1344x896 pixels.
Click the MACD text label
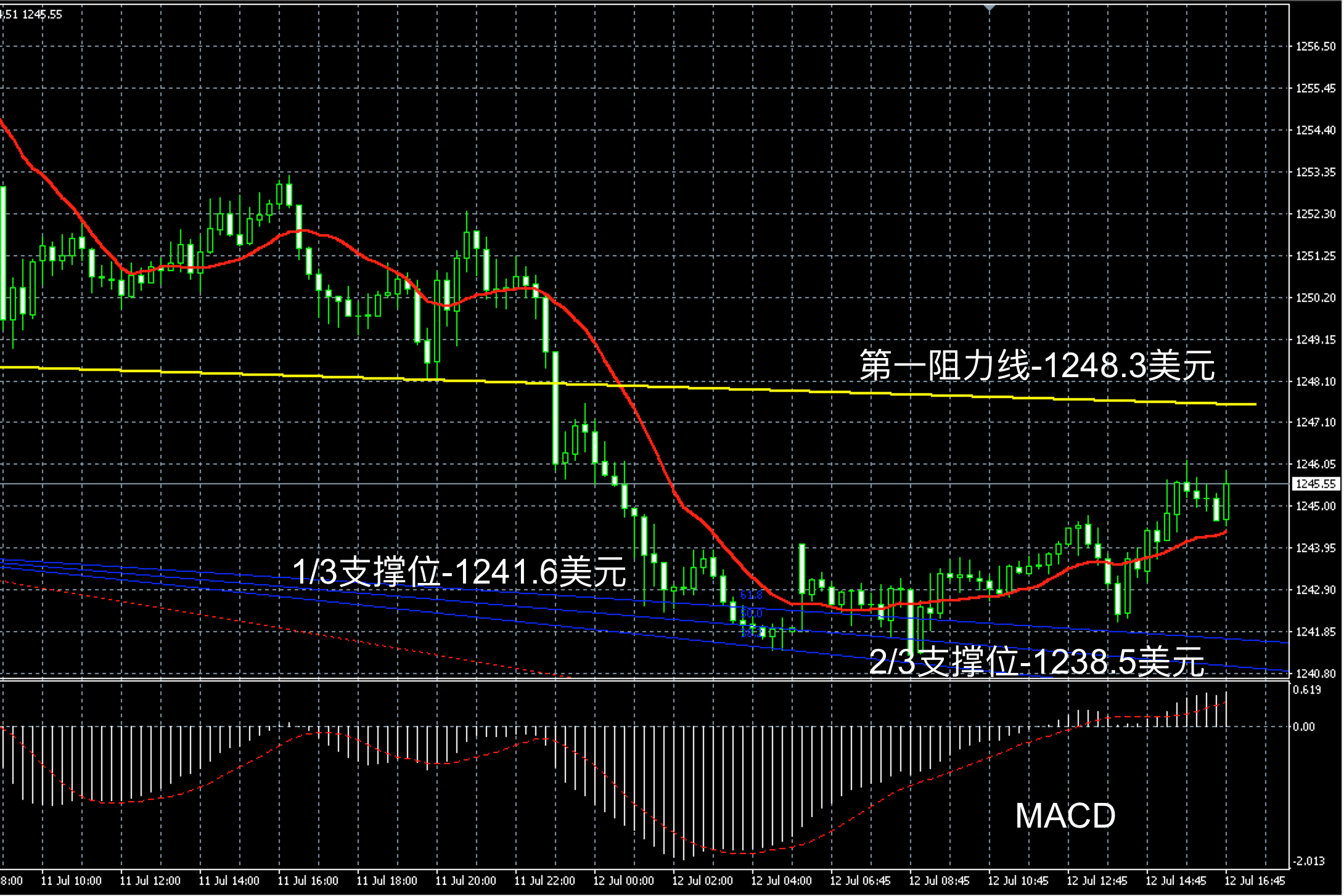coord(1065,816)
